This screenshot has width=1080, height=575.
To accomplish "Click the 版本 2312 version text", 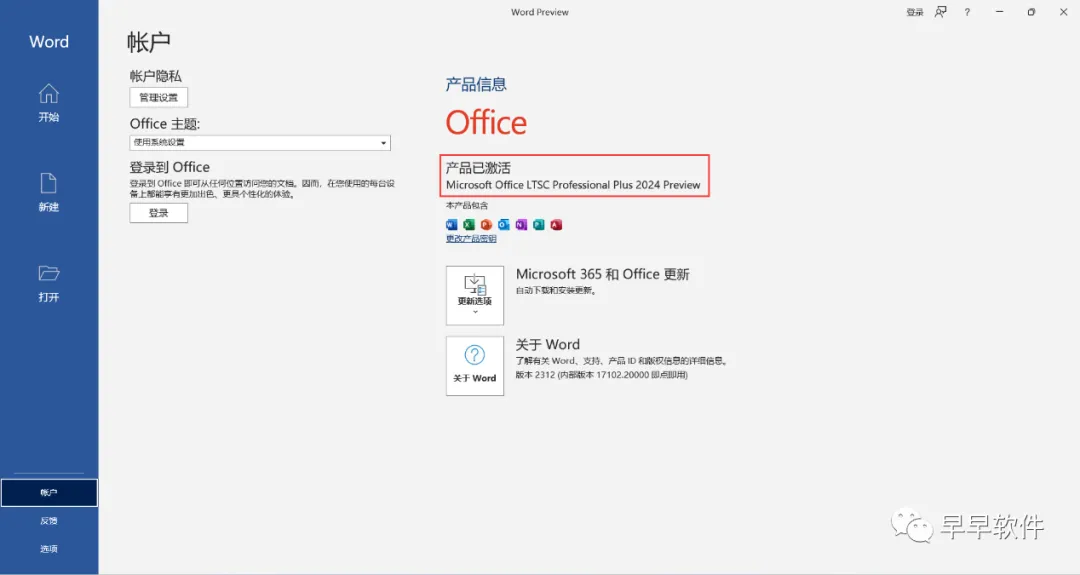I will 601,375.
